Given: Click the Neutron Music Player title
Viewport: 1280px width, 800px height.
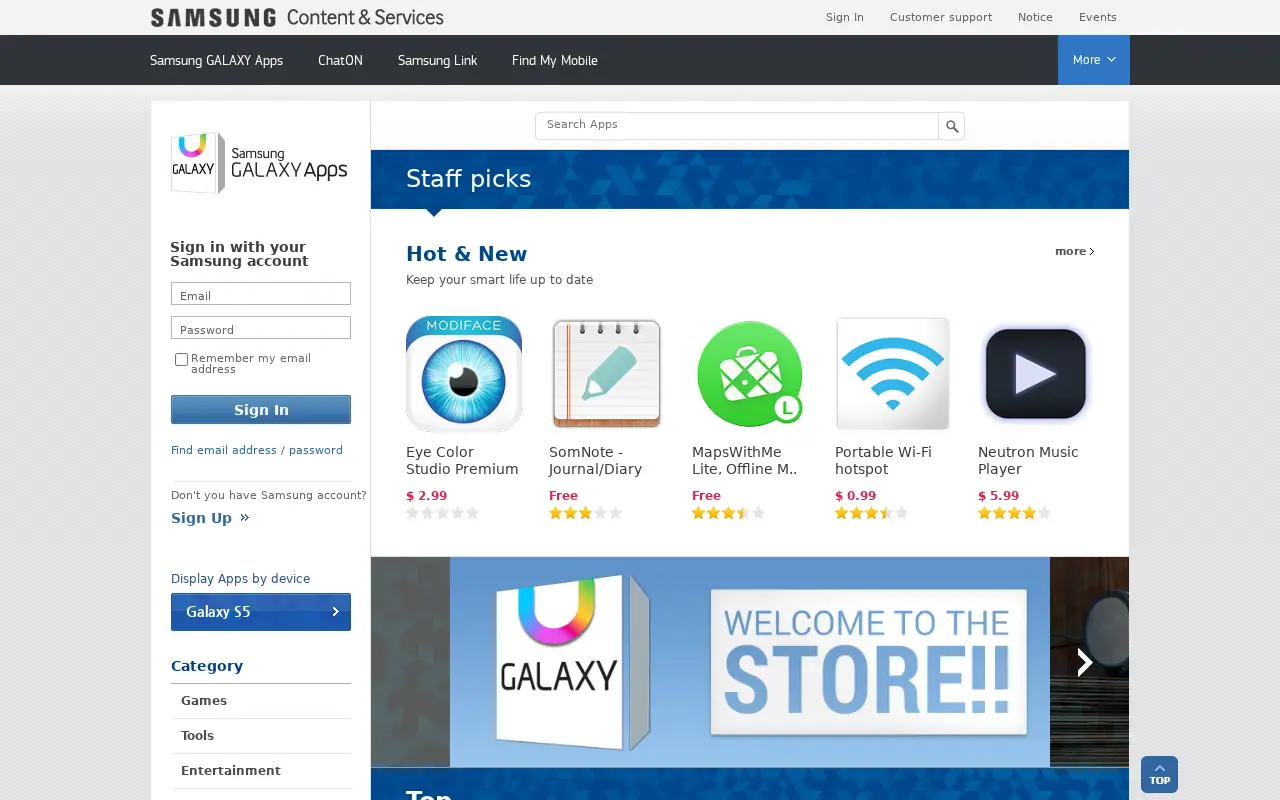Looking at the screenshot, I should click(x=1028, y=460).
